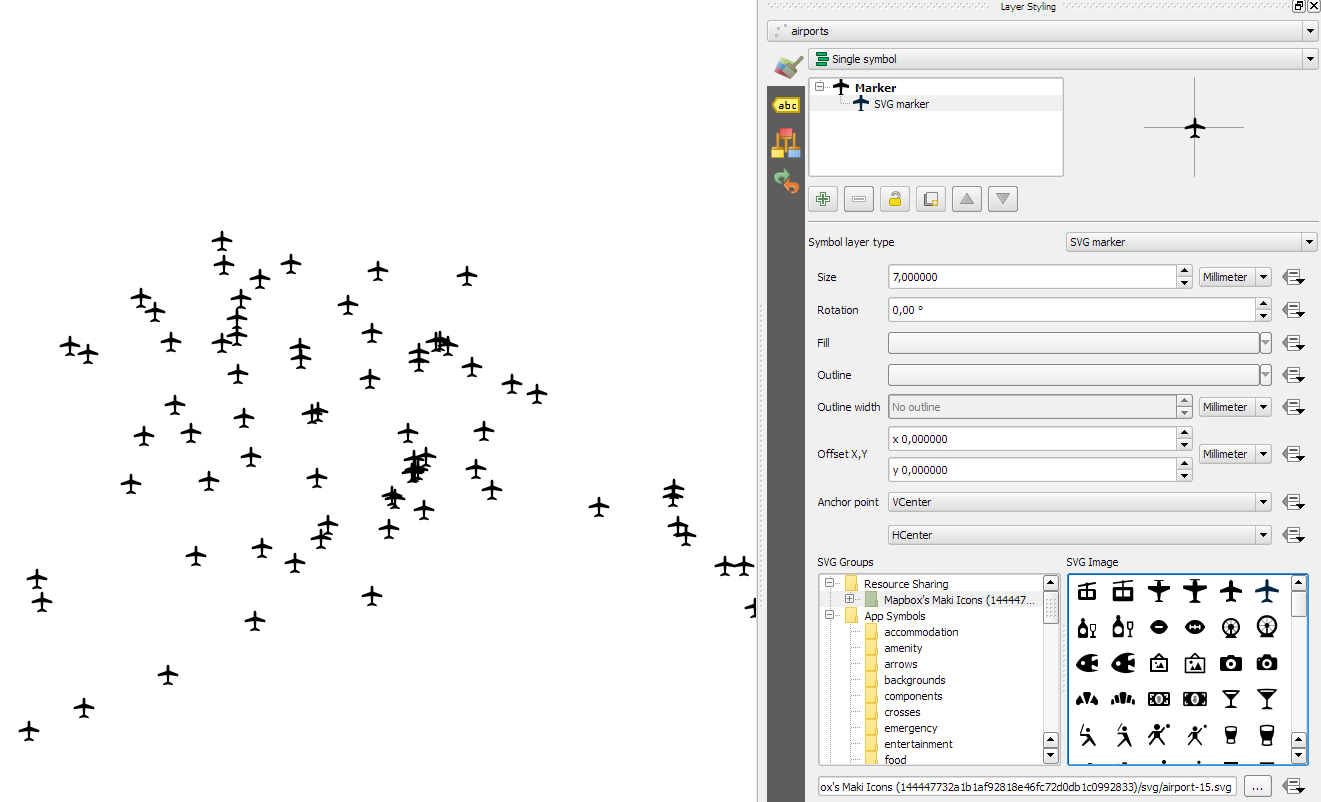The image size is (1321, 802).
Task: Open the Single symbol renderer dropdown
Action: (1308, 58)
